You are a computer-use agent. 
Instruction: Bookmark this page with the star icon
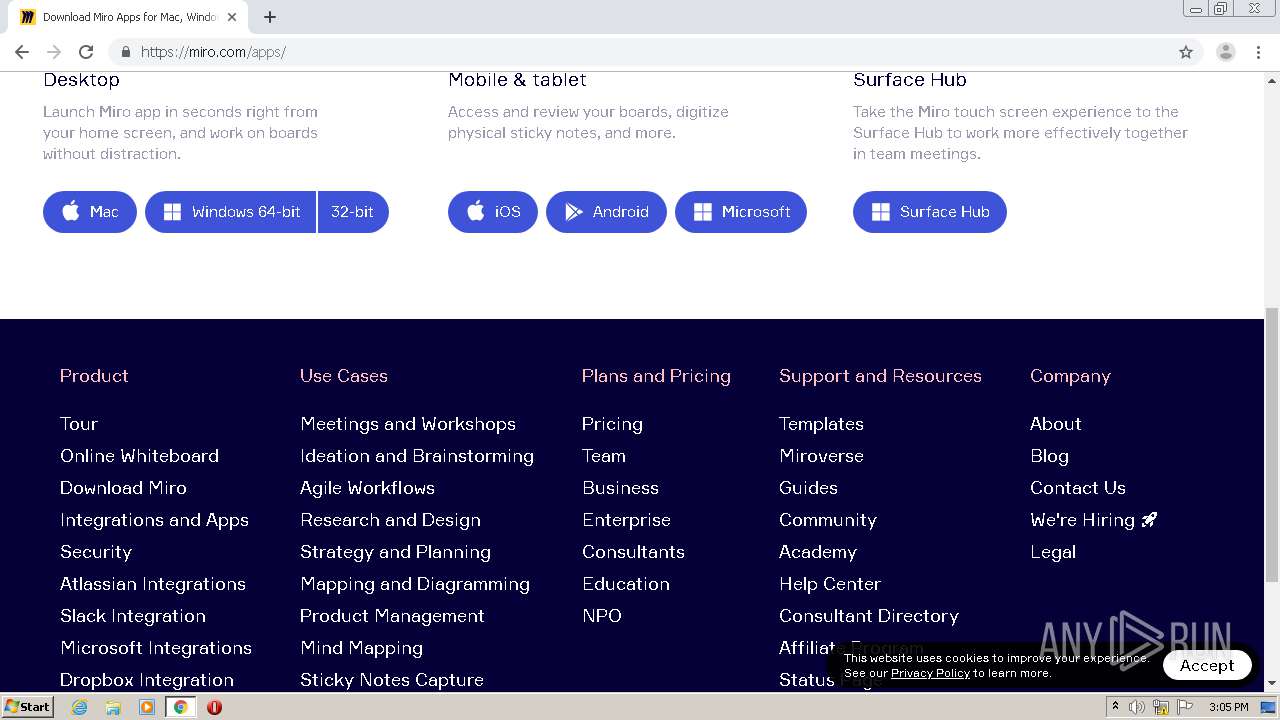pos(1186,52)
